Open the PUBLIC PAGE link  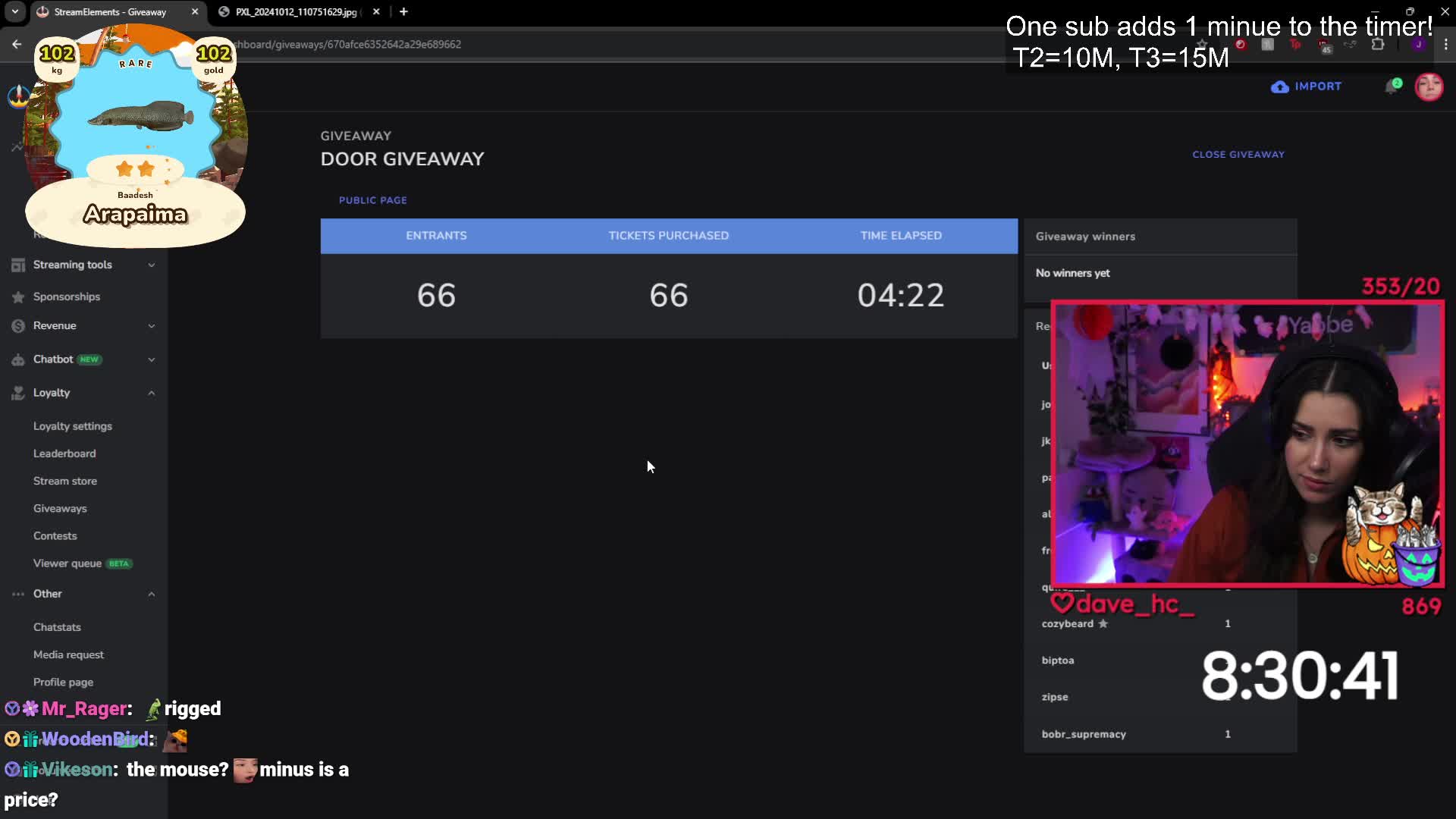click(x=372, y=200)
